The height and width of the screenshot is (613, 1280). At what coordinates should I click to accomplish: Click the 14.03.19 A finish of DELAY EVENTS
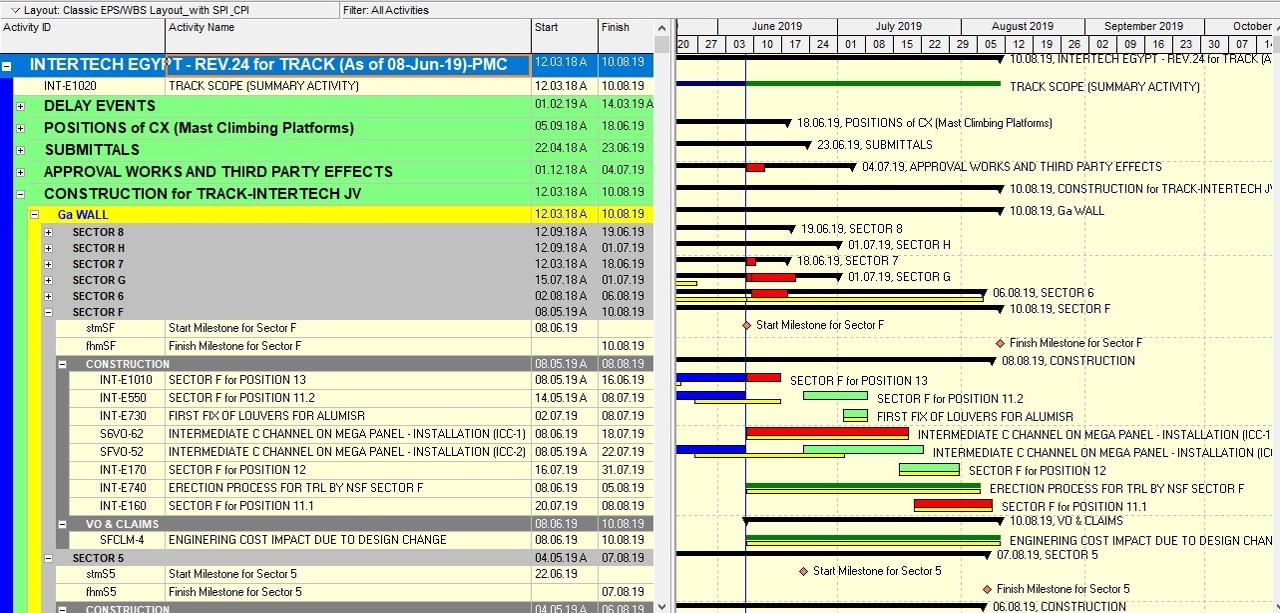pyautogui.click(x=626, y=106)
